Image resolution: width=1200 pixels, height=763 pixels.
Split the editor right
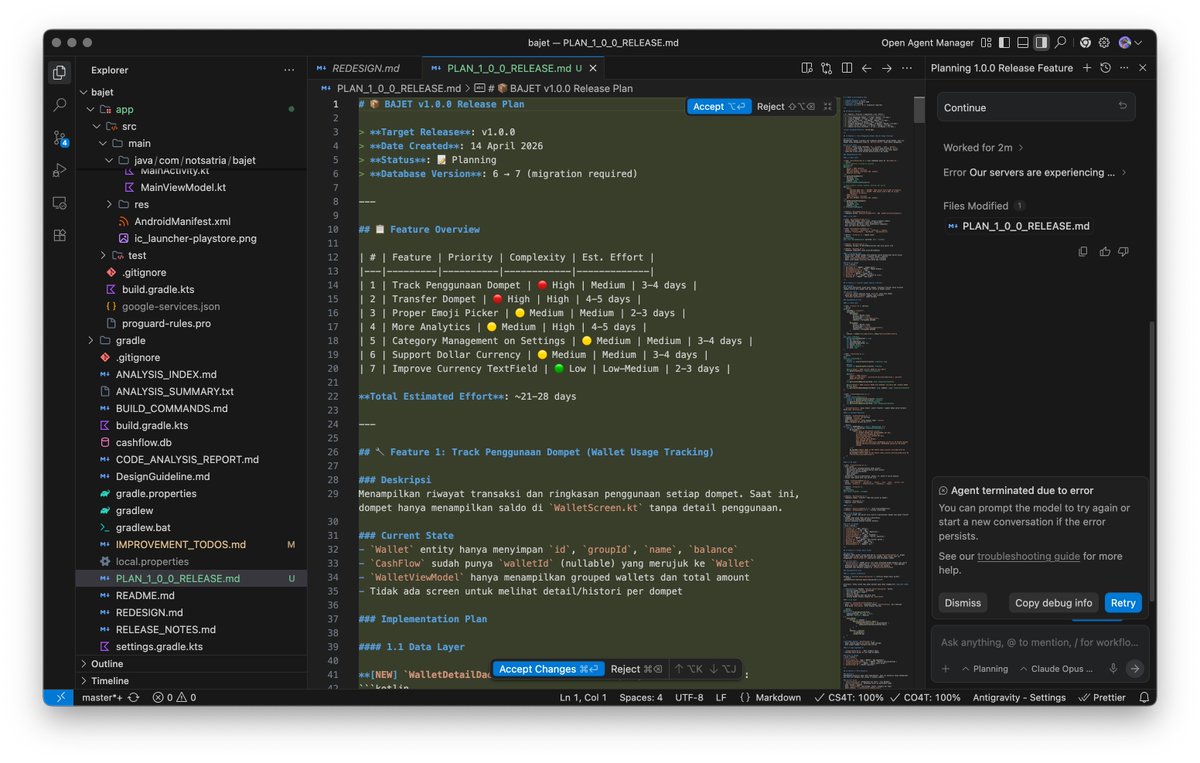tap(847, 68)
